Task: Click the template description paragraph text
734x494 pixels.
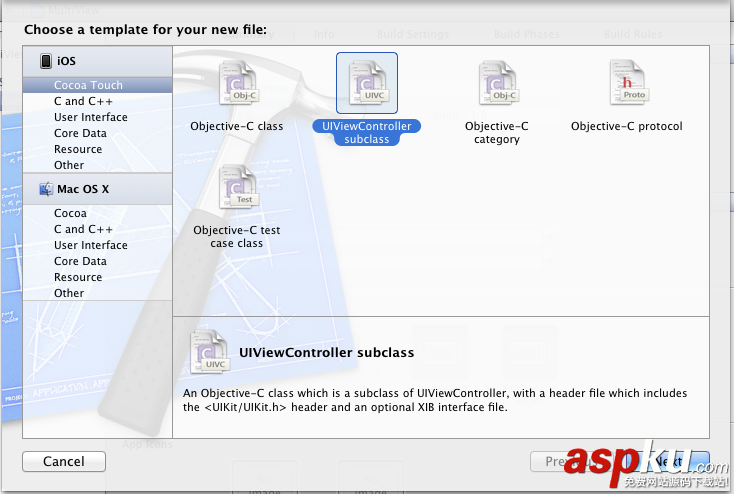Action: (x=435, y=400)
